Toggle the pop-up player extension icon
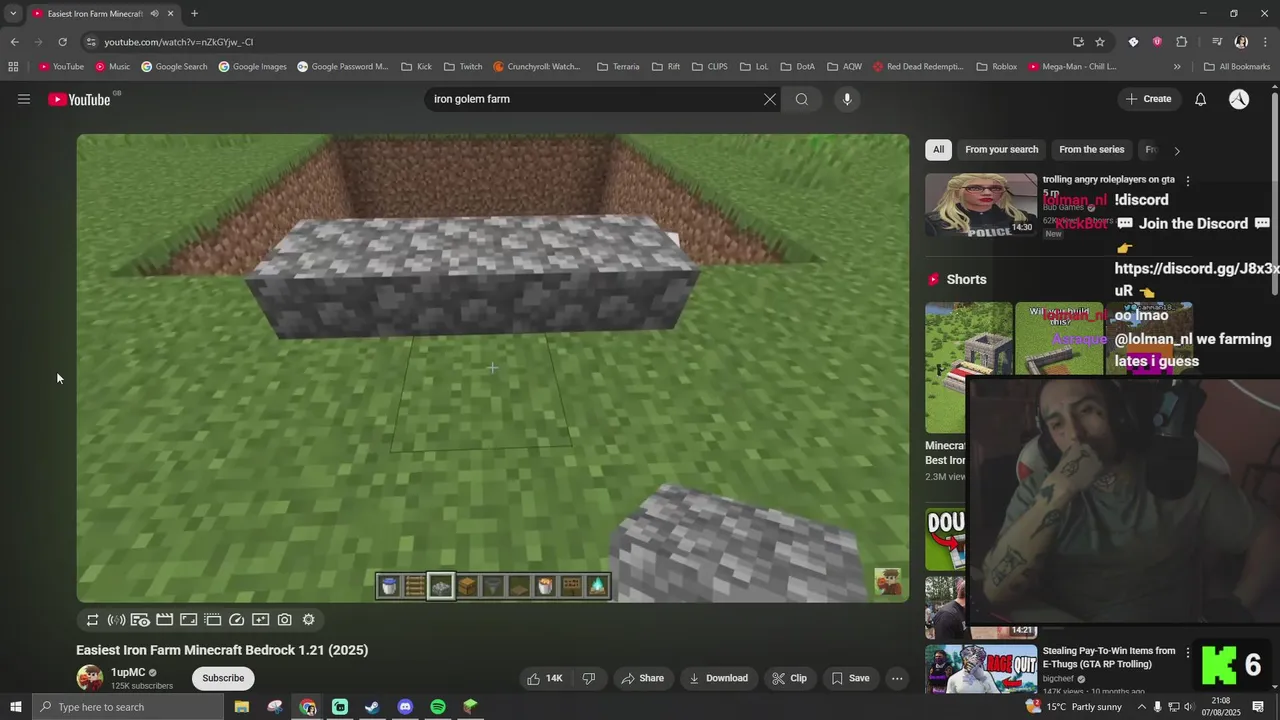Viewport: 1280px width, 720px height. pyautogui.click(x=212, y=620)
